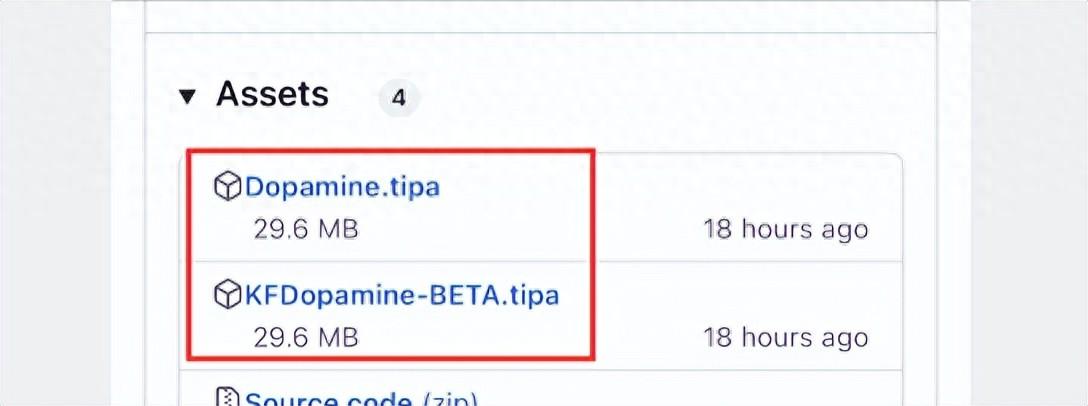This screenshot has width=1088, height=406.
Task: Click the Assets section heading
Action: 272,95
